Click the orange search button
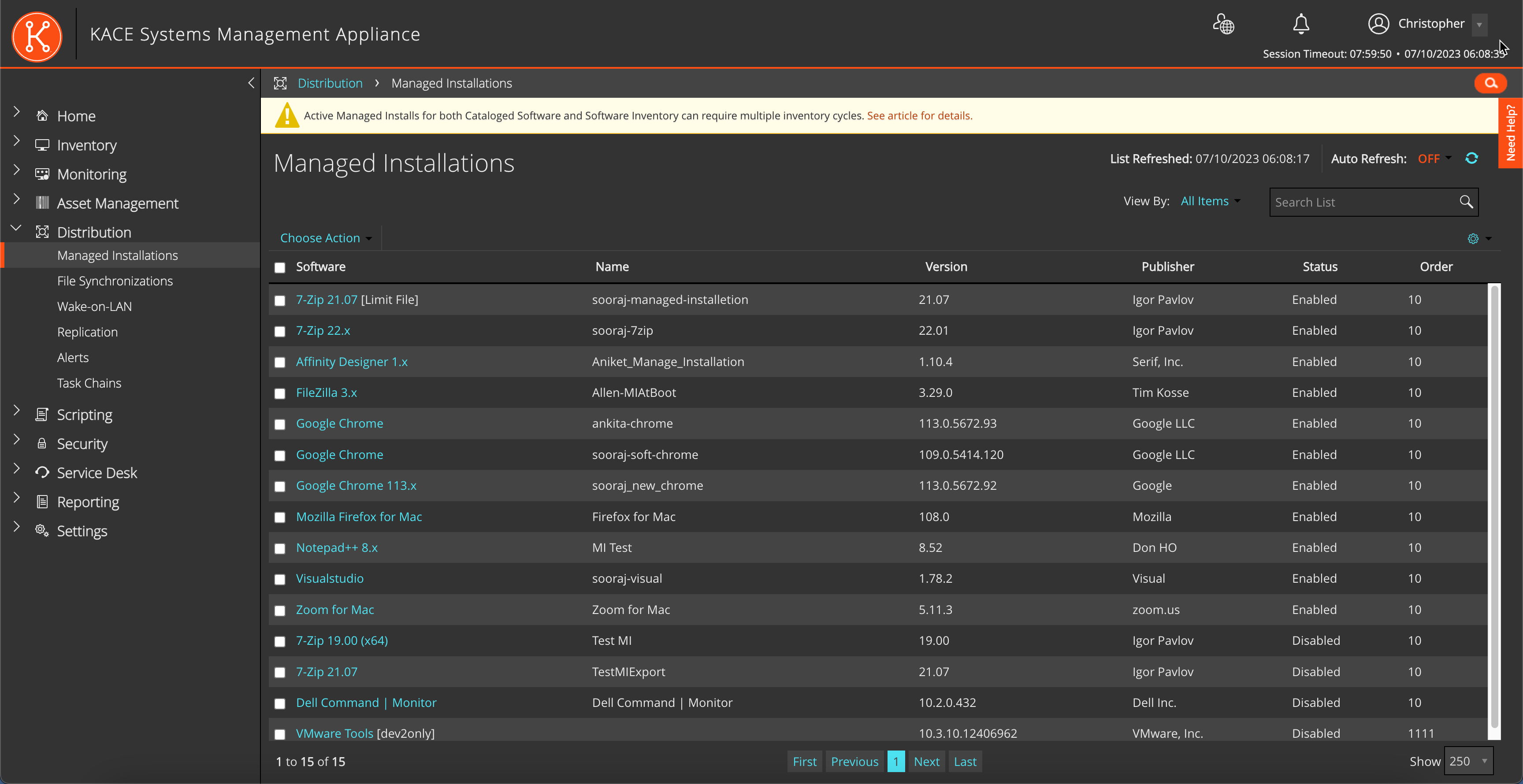The image size is (1523, 784). tap(1490, 83)
